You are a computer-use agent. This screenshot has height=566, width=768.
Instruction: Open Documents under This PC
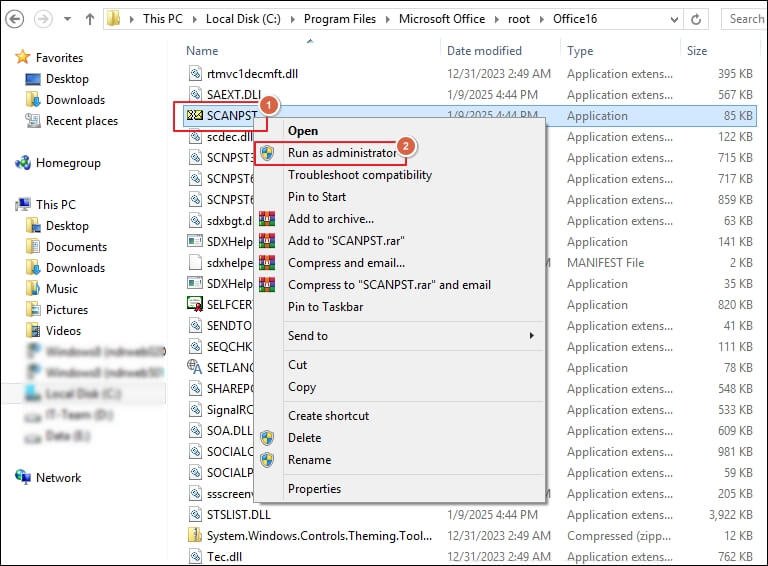point(76,247)
